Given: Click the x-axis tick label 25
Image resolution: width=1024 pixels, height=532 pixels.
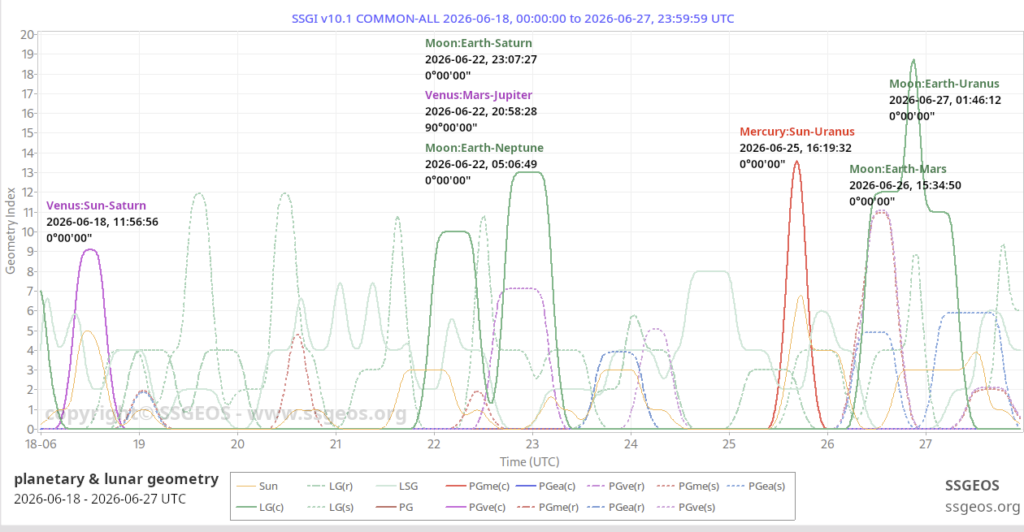Looking at the screenshot, I should 729,444.
